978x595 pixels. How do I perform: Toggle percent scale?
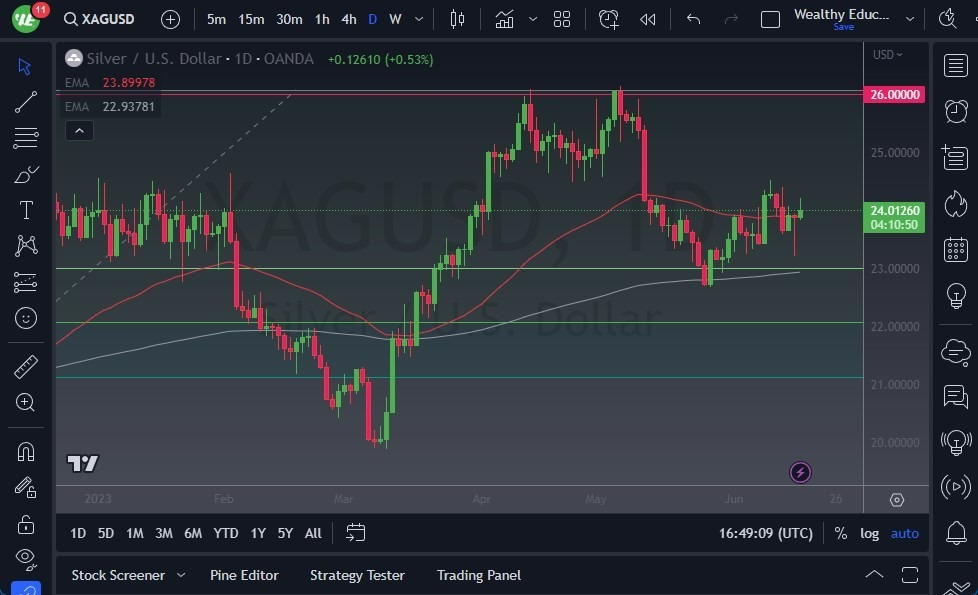(841, 533)
